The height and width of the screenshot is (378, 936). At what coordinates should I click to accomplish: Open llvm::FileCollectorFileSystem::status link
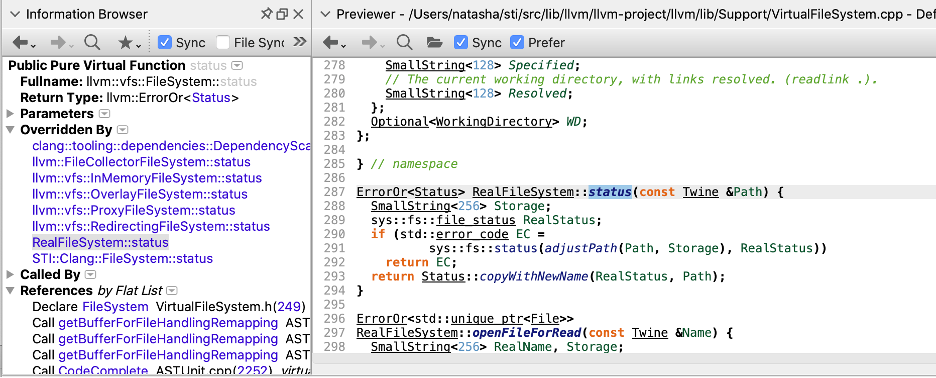coord(141,162)
